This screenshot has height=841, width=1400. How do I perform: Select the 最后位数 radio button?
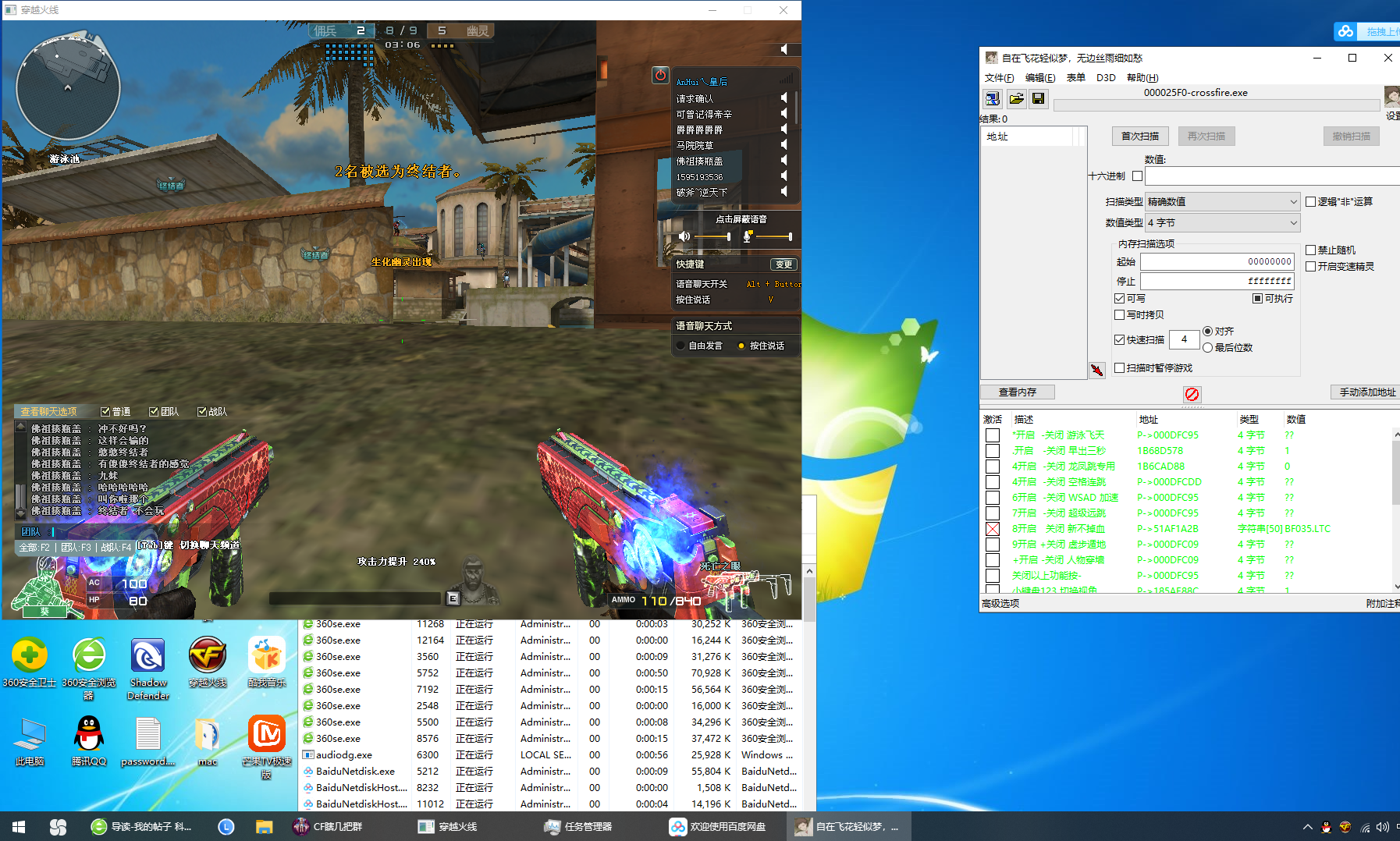click(x=1207, y=347)
